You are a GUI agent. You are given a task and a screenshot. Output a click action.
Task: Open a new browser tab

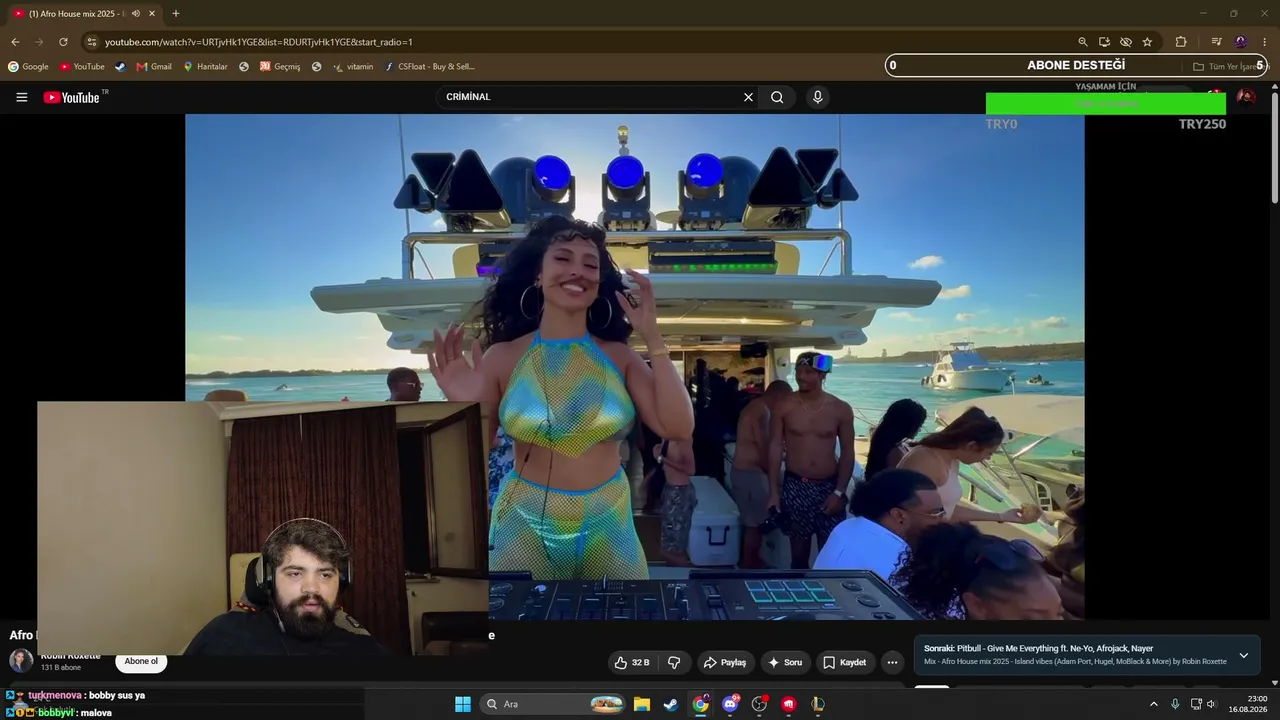coord(176,14)
